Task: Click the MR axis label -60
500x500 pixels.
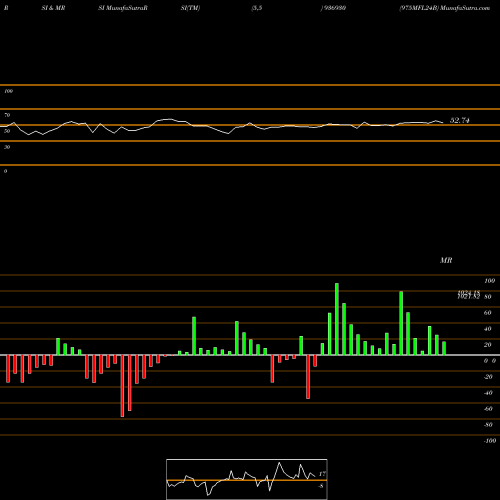Action: pos(488,409)
